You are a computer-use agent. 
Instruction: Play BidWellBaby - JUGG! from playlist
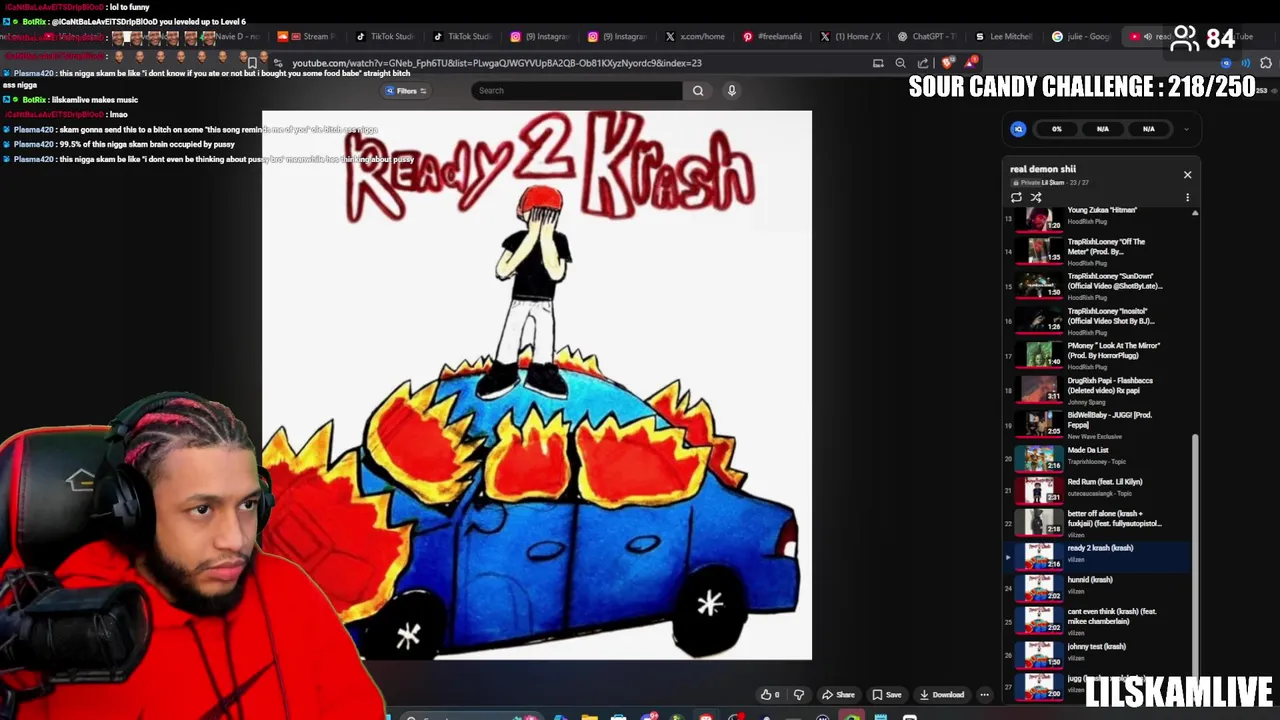[x=1098, y=424]
